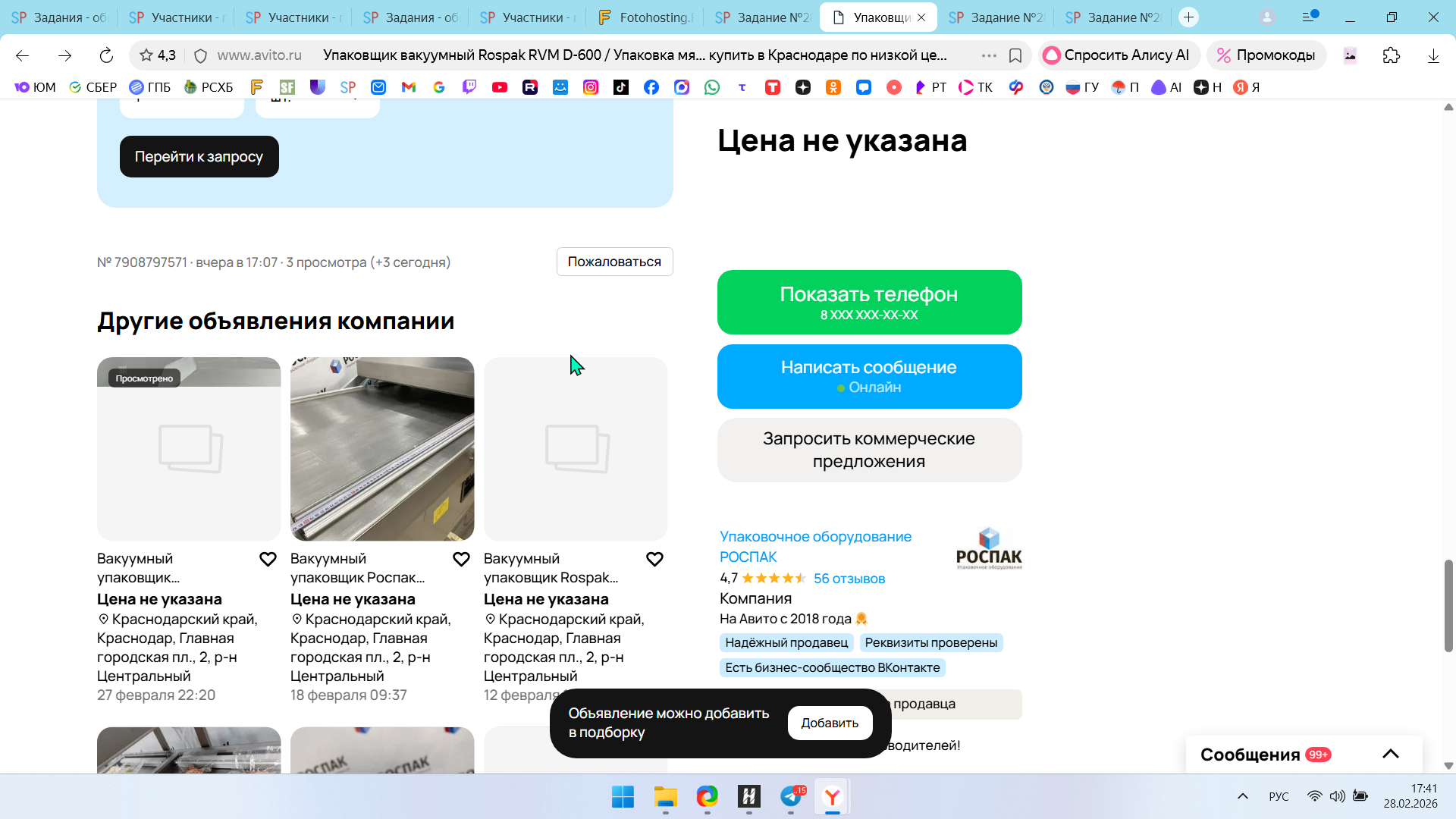Open the WhatsApp bookmark icon
Viewport: 1456px width, 819px height.
point(712,87)
